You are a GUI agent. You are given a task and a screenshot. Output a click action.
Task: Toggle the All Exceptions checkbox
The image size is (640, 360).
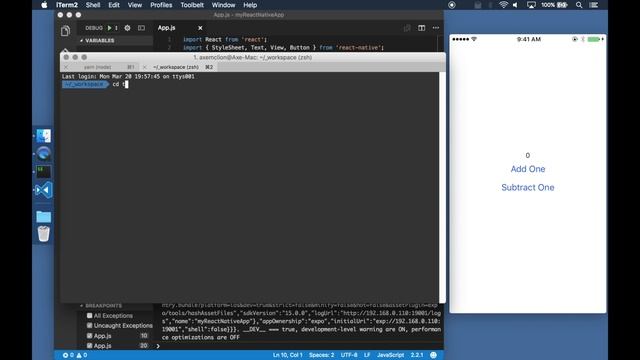[x=89, y=316]
